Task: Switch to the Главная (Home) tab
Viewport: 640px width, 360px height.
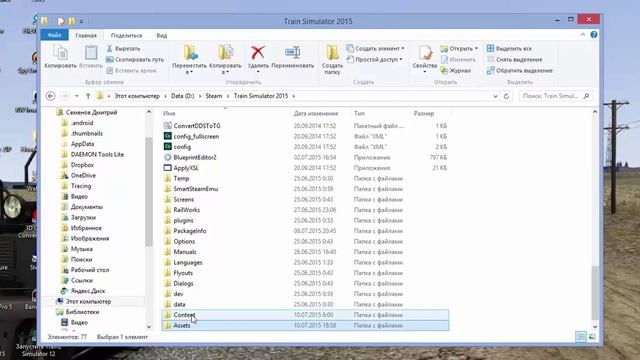Action: pyautogui.click(x=86, y=36)
